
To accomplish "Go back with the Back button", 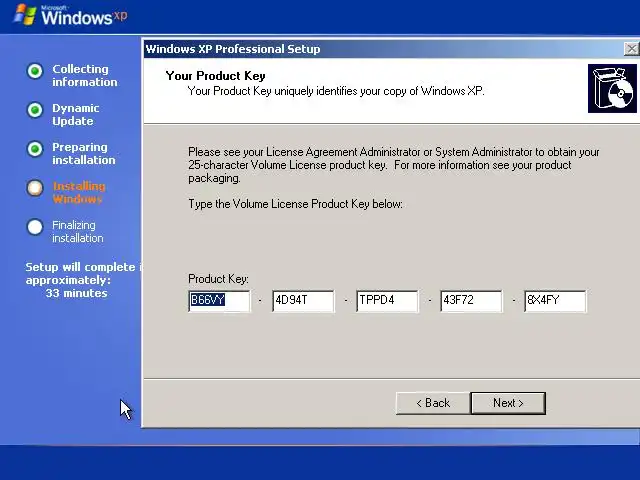I will pyautogui.click(x=433, y=403).
